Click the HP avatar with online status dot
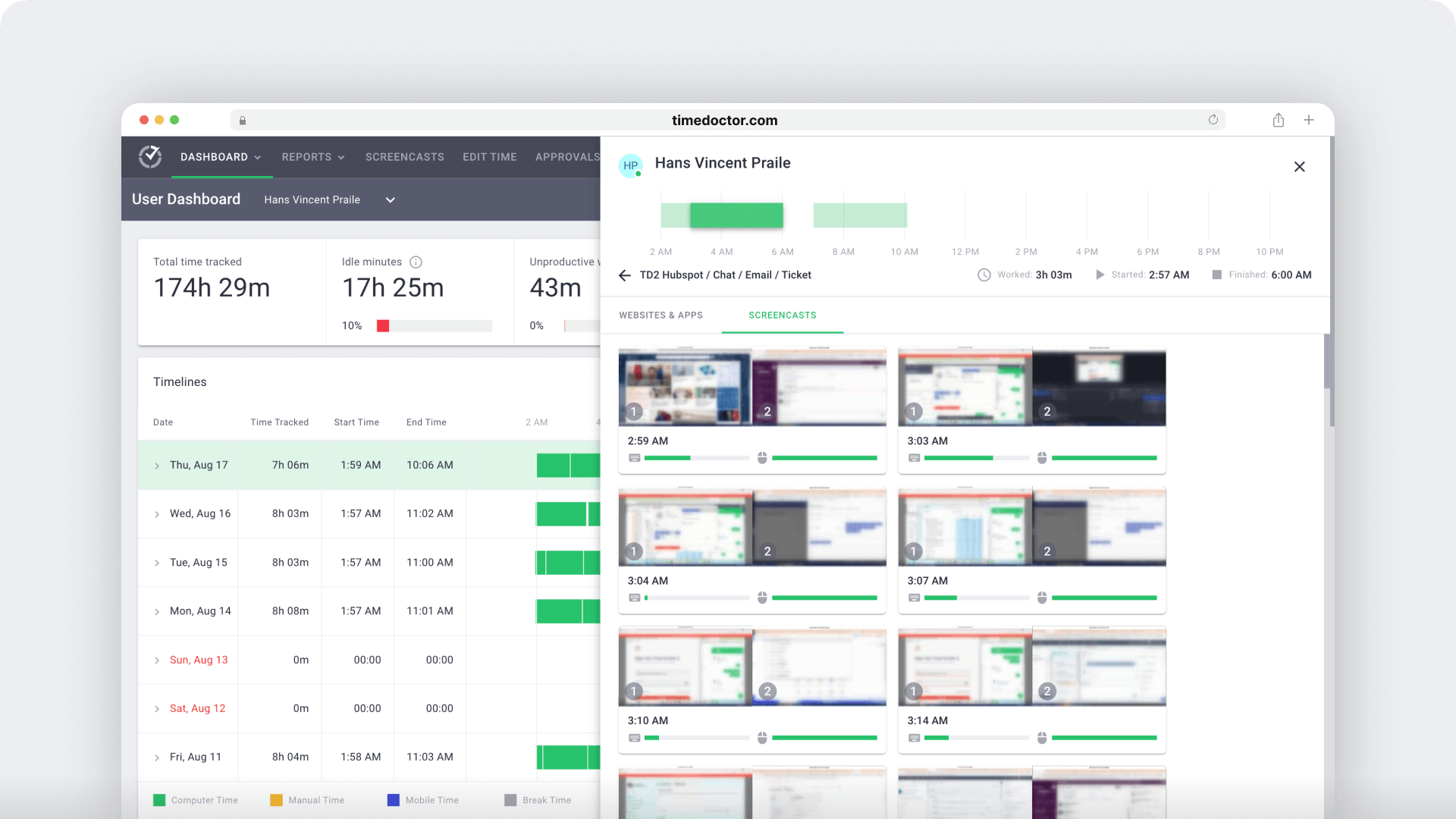This screenshot has width=1456, height=819. pos(631,166)
